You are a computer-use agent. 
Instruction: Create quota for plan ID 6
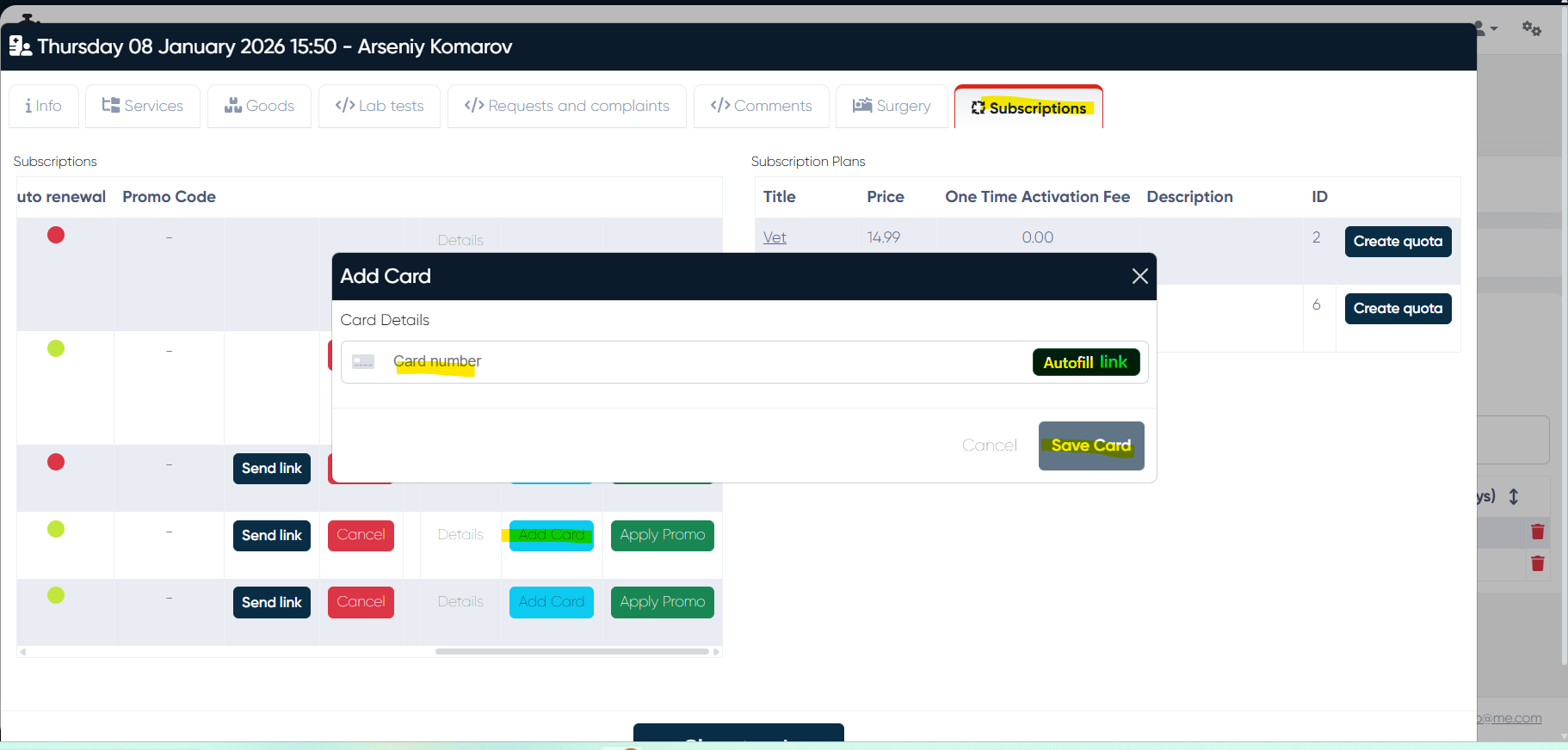pyautogui.click(x=1398, y=309)
